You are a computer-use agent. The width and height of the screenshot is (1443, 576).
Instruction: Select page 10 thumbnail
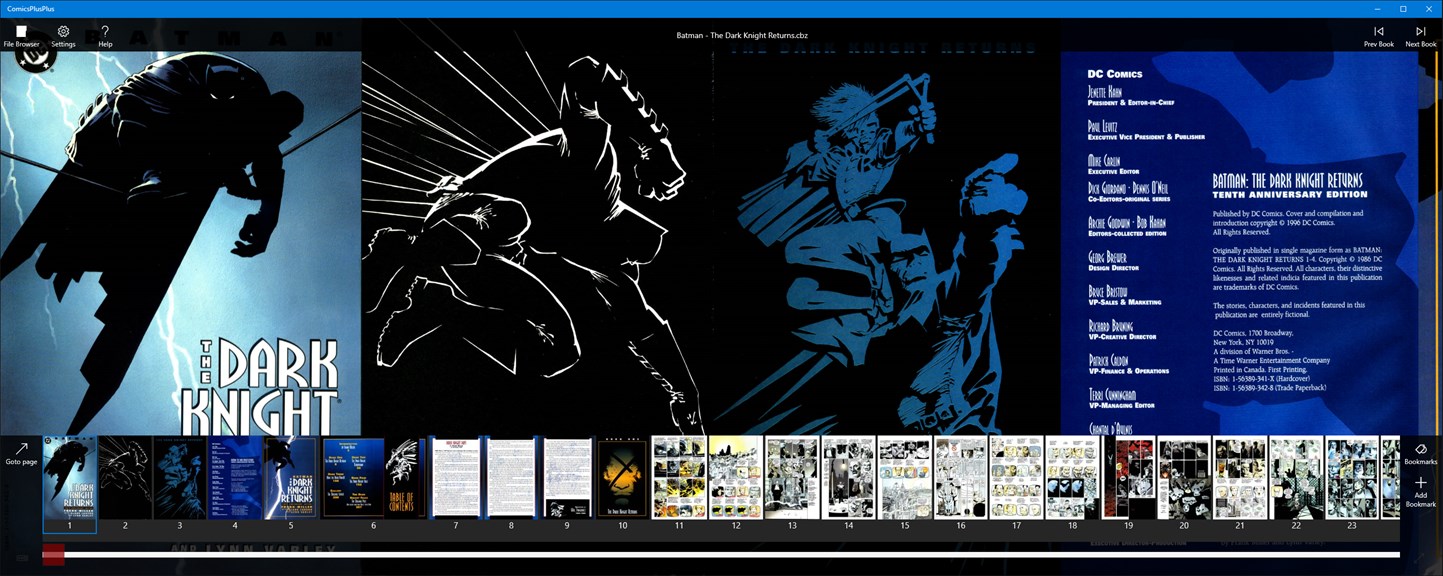point(622,478)
